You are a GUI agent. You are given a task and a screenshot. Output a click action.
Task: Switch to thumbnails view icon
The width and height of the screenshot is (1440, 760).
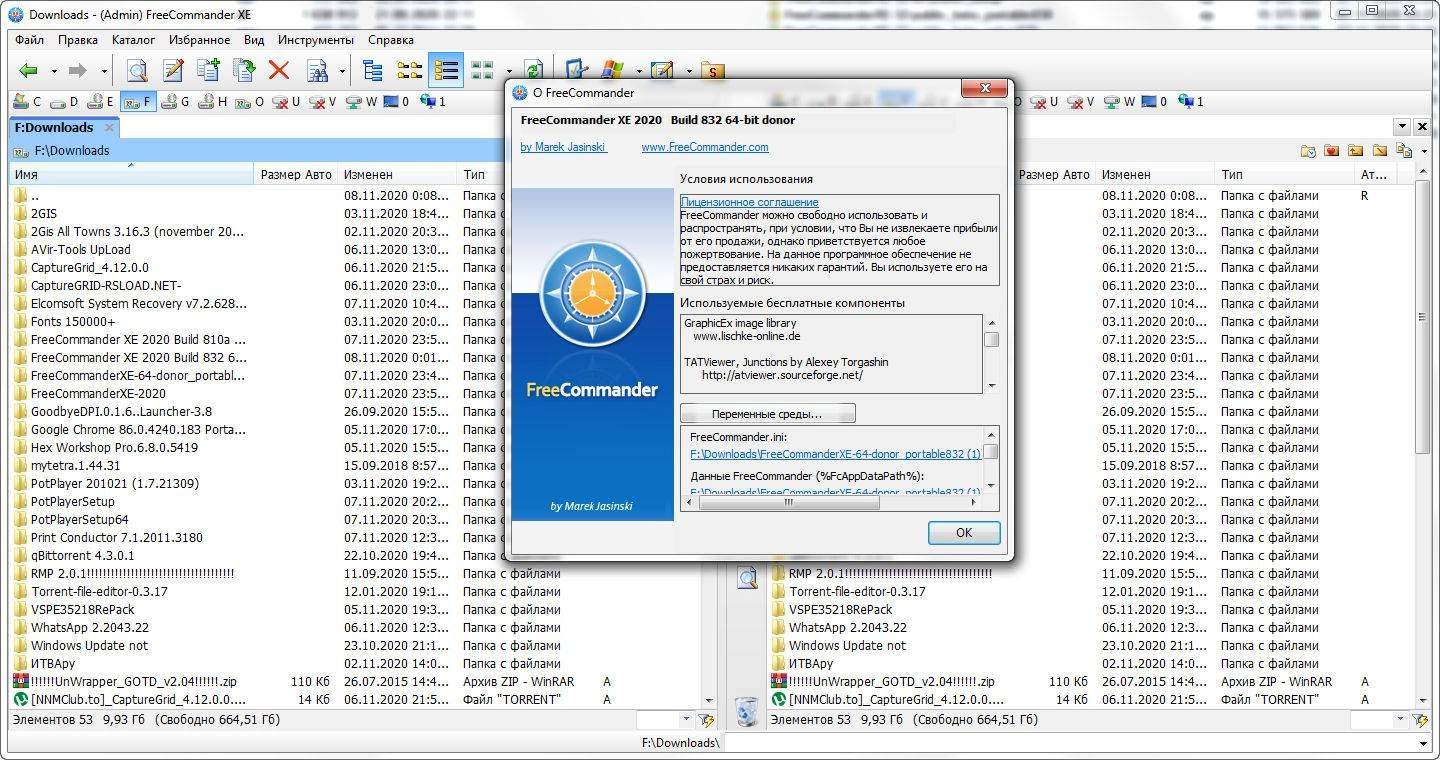pyautogui.click(x=482, y=71)
